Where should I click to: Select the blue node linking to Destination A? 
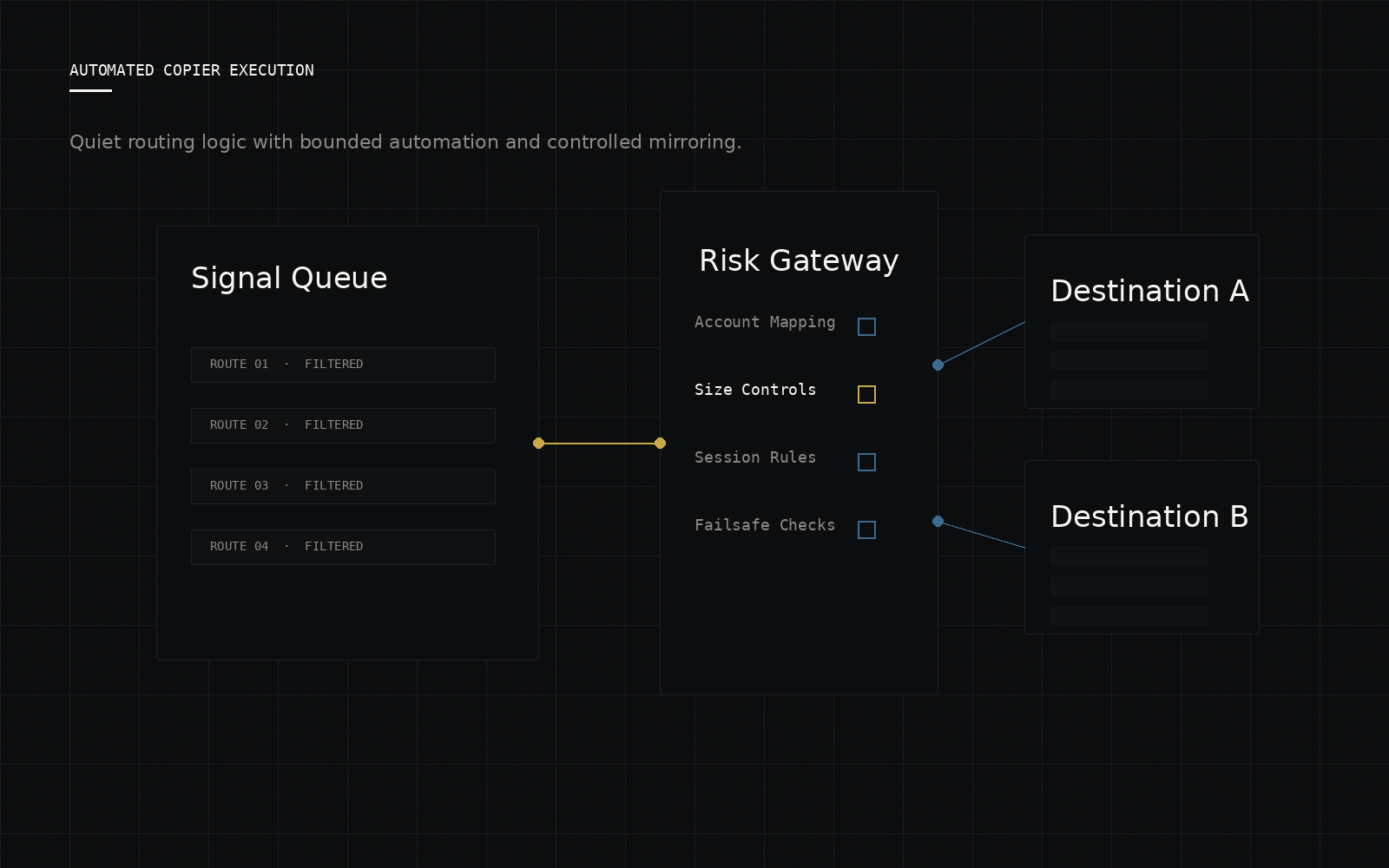click(938, 365)
